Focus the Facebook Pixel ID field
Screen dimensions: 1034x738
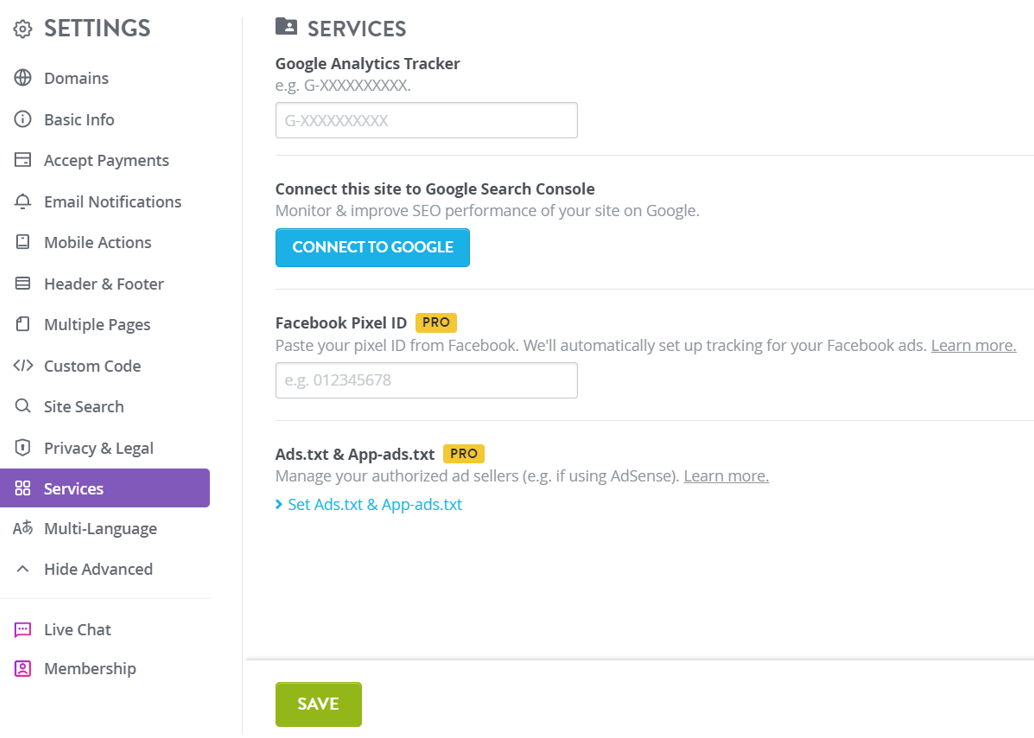(427, 381)
